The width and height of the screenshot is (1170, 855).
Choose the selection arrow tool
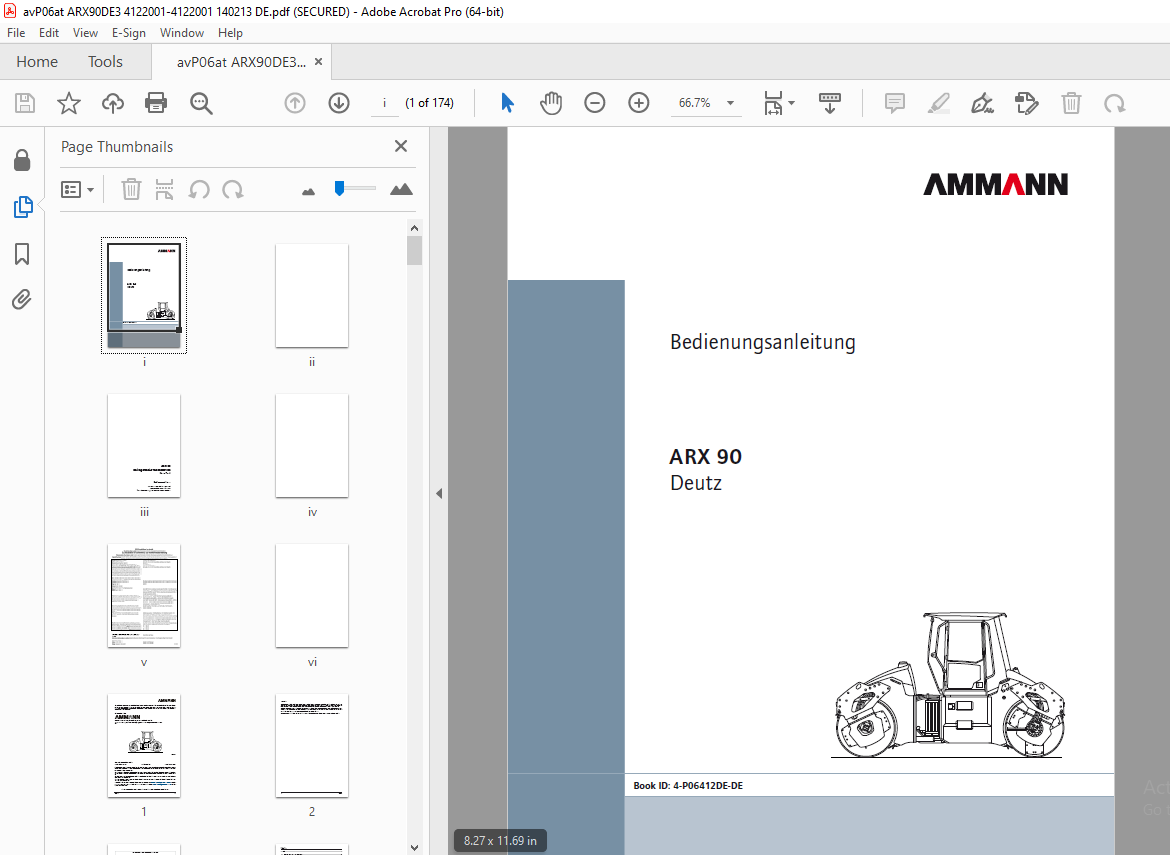point(507,103)
